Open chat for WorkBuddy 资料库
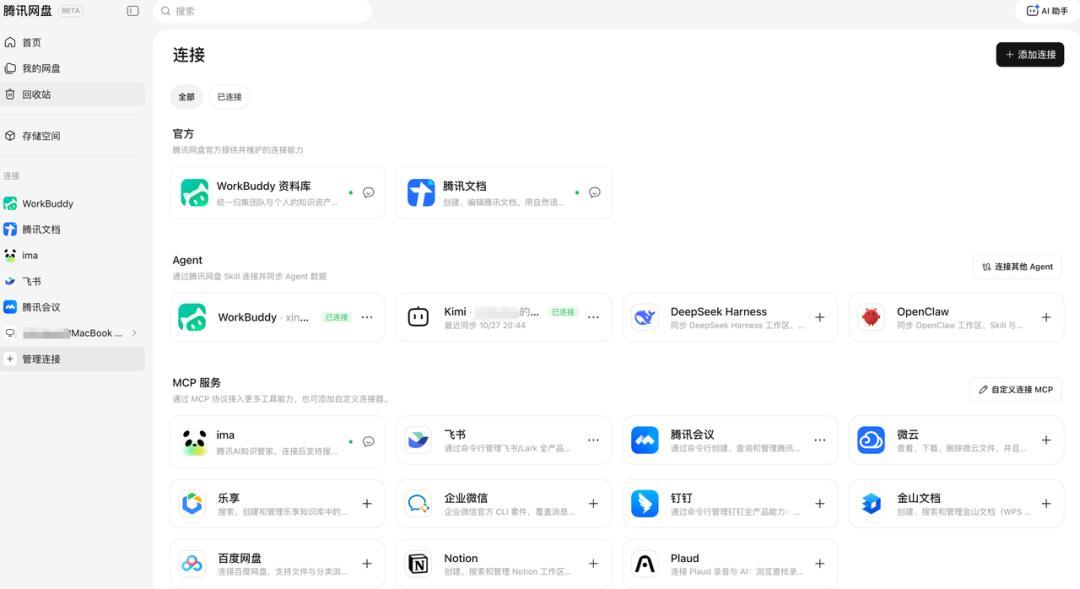 click(368, 192)
